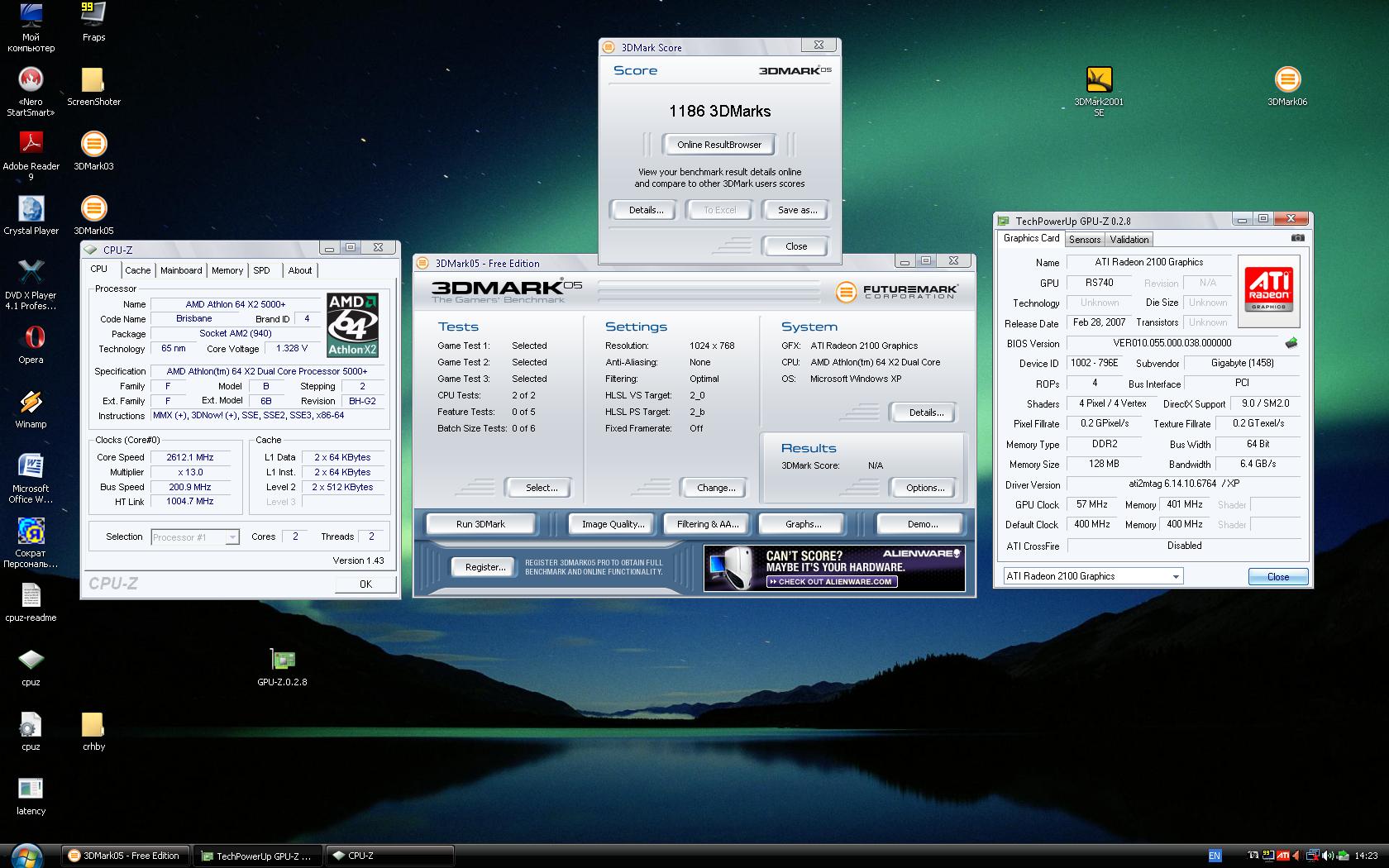Image resolution: width=1389 pixels, height=868 pixels.
Task: Click Register button in 3DMark05
Action: [x=485, y=567]
